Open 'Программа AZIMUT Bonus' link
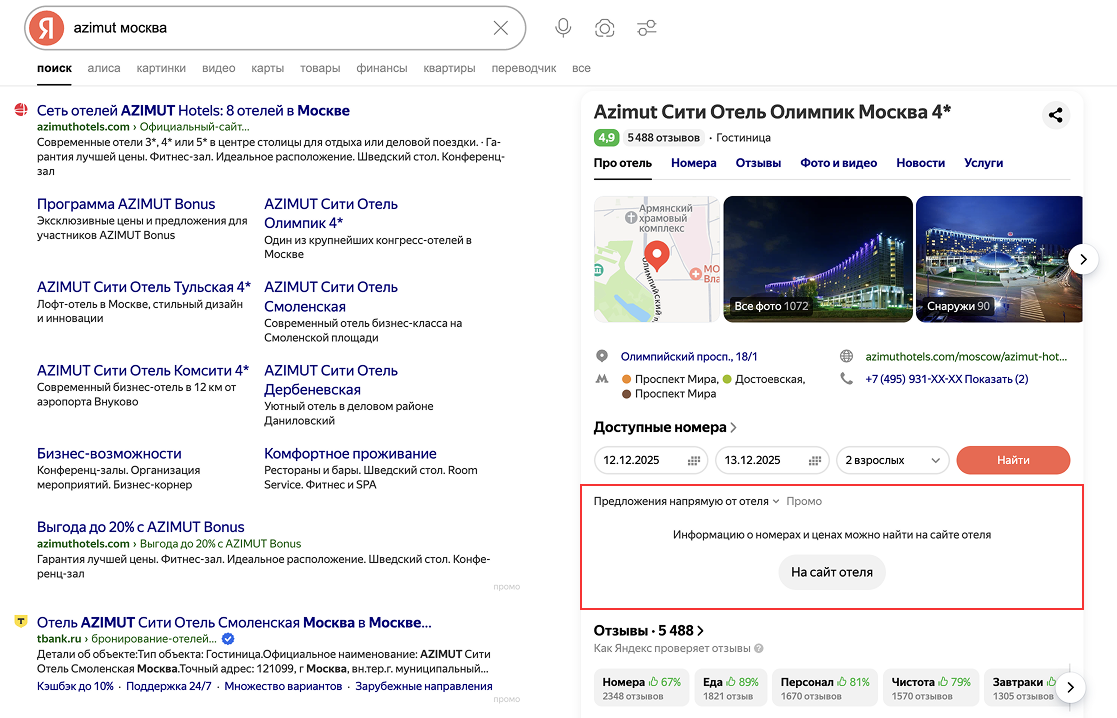 126,204
